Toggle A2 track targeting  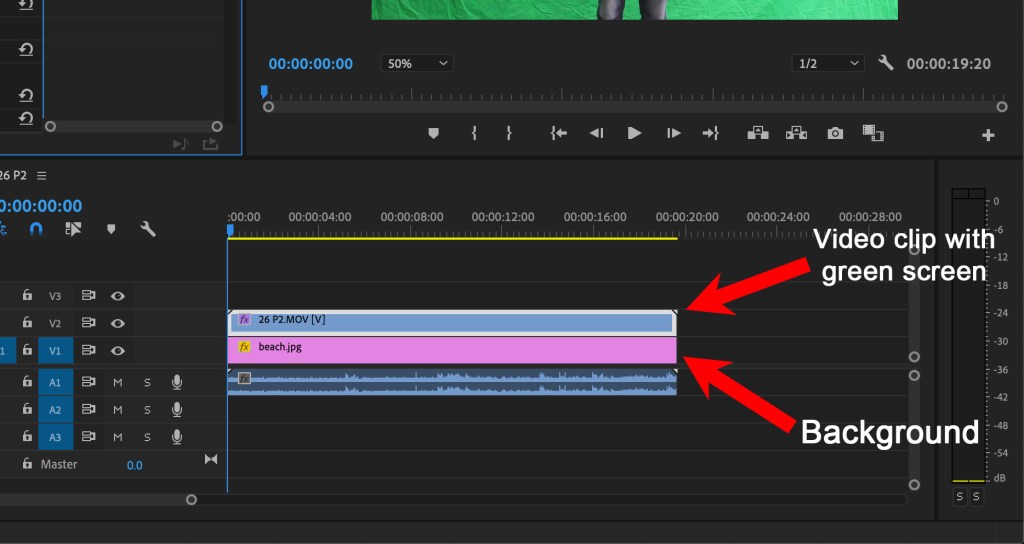tap(56, 409)
